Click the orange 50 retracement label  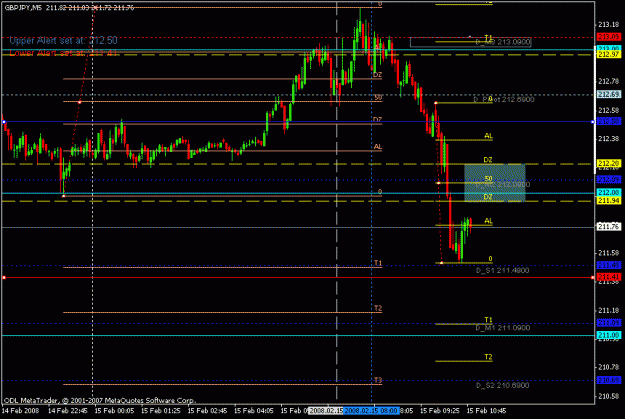coord(378,98)
